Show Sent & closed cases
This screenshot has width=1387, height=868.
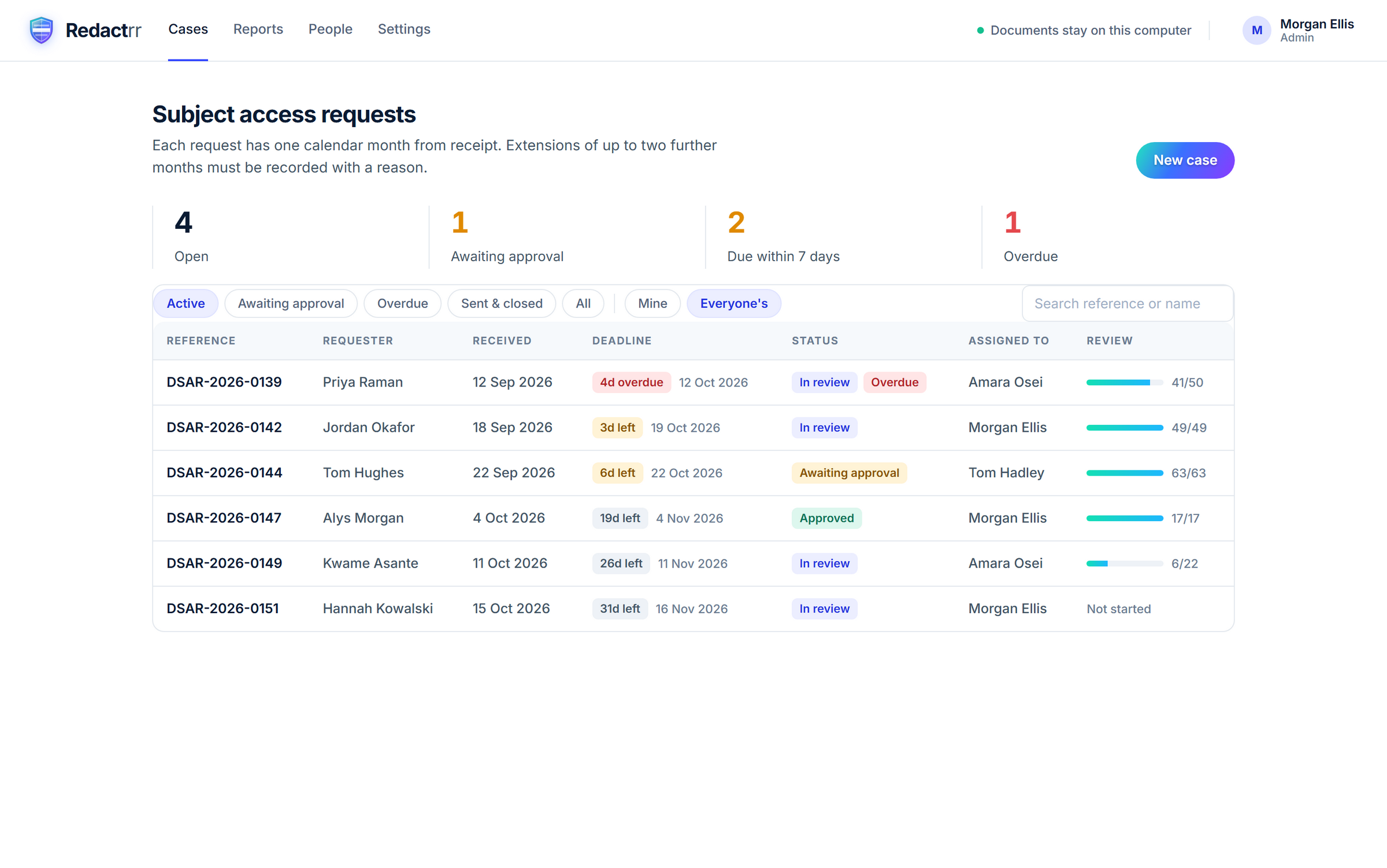pyautogui.click(x=502, y=303)
